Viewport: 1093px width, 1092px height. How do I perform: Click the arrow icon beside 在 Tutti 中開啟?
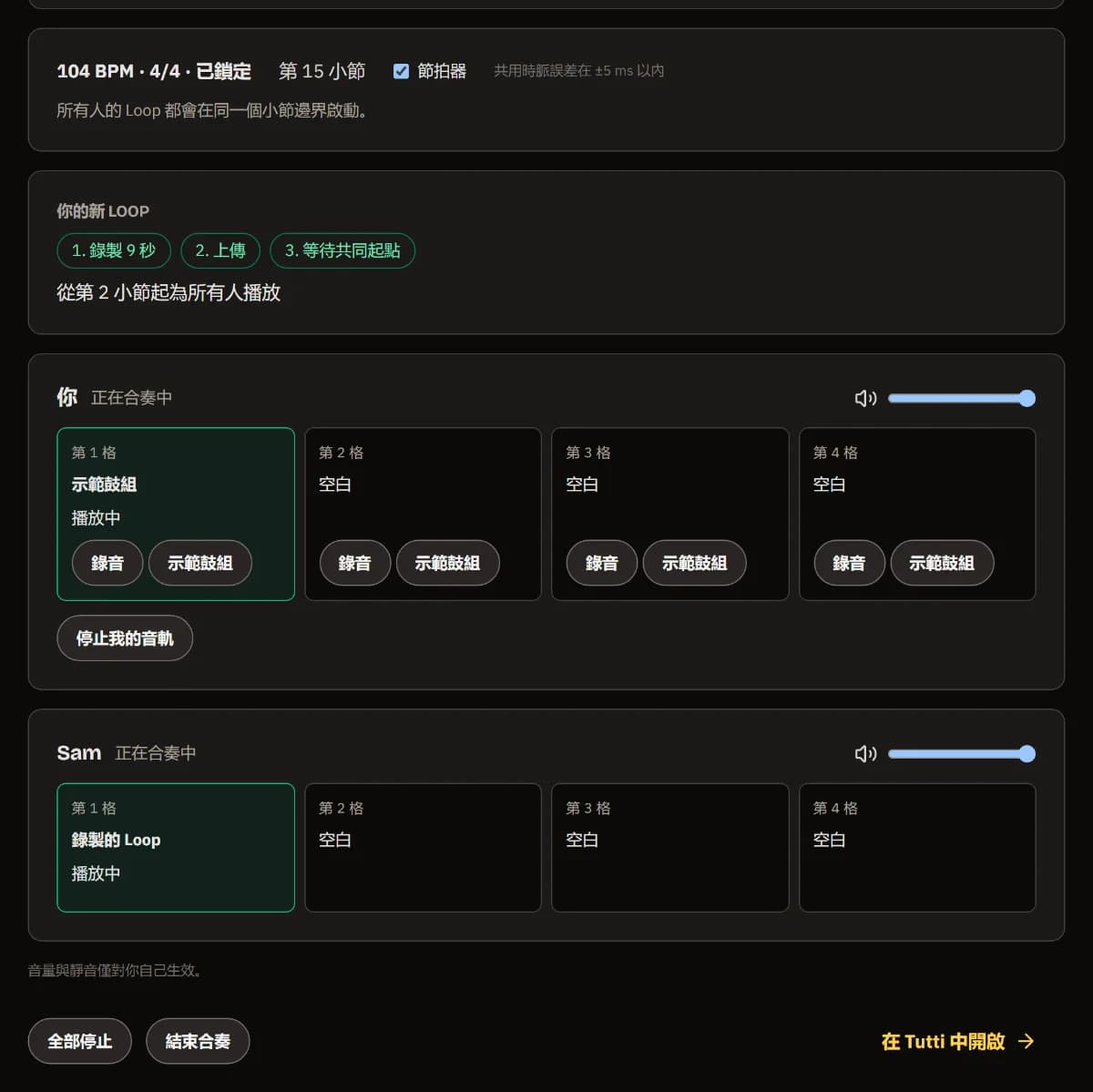coord(1027,1041)
